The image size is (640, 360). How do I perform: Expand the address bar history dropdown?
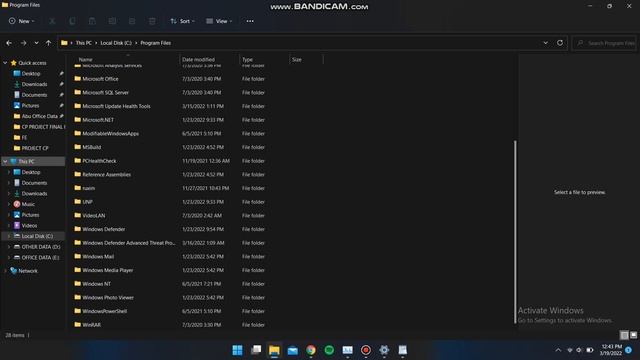(x=546, y=43)
